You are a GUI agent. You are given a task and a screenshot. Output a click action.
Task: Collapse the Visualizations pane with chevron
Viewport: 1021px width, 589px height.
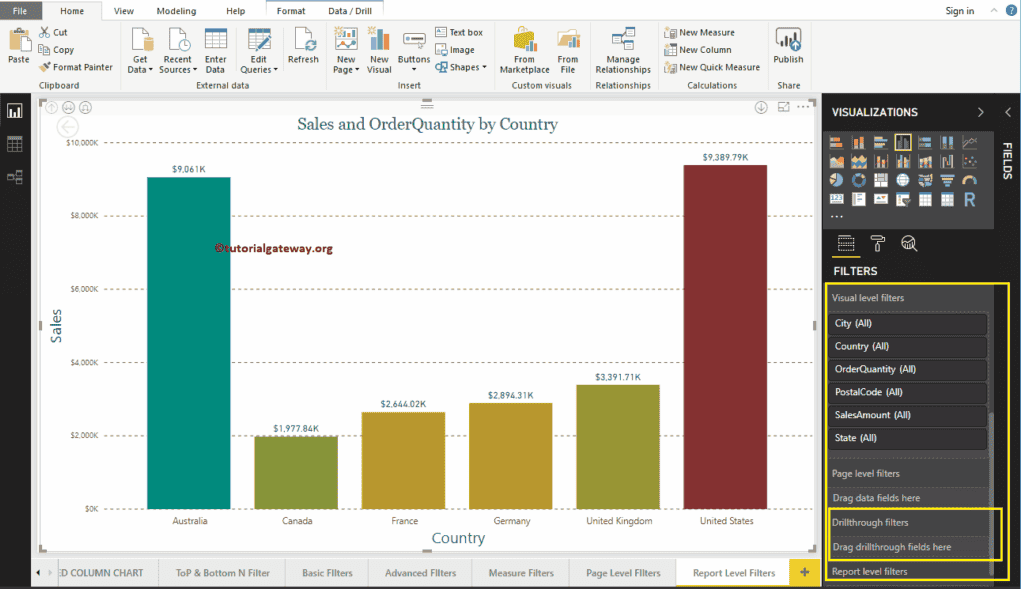click(980, 112)
